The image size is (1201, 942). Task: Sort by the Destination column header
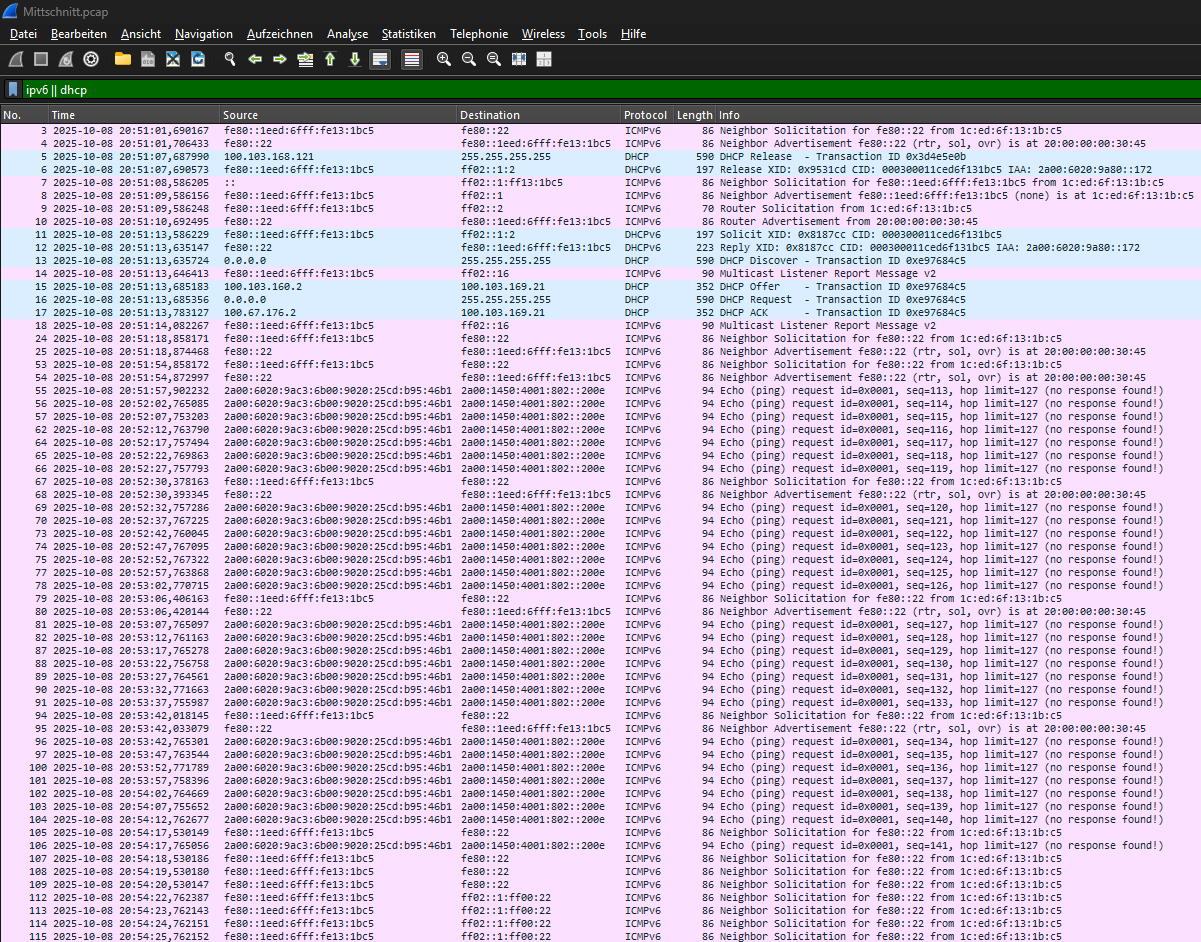[539, 115]
